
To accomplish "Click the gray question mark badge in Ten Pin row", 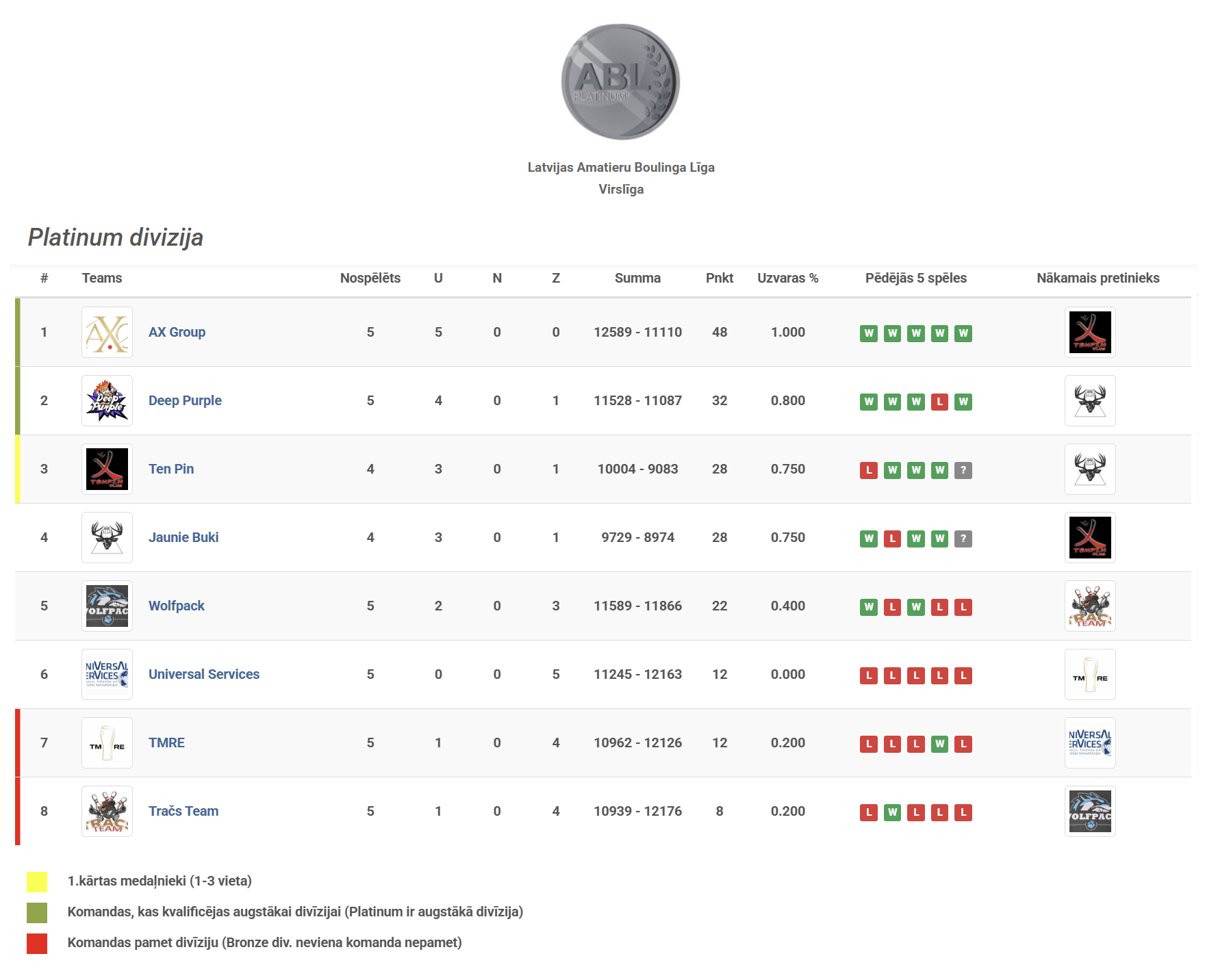I will click(963, 470).
